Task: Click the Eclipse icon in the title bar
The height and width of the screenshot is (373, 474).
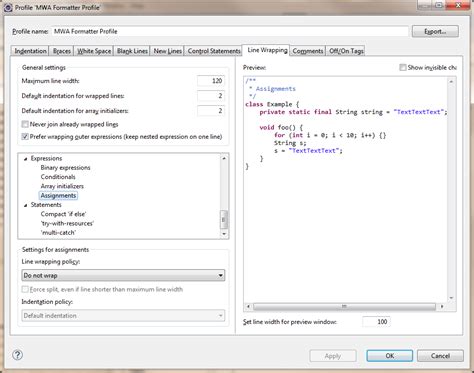Action: pos(8,7)
